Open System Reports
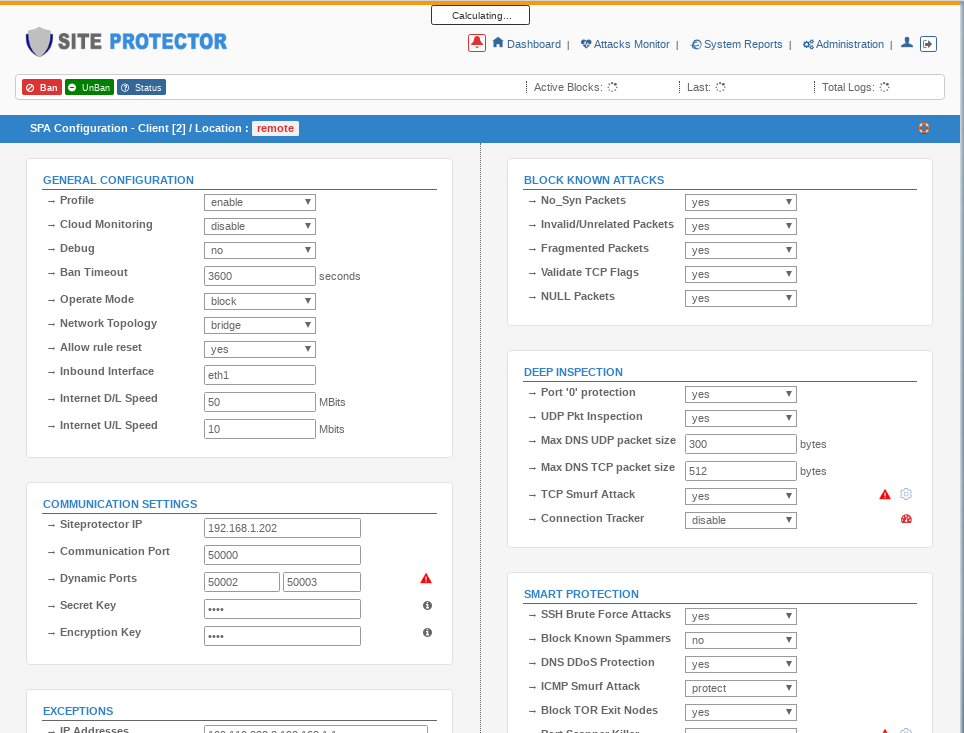 click(x=737, y=44)
